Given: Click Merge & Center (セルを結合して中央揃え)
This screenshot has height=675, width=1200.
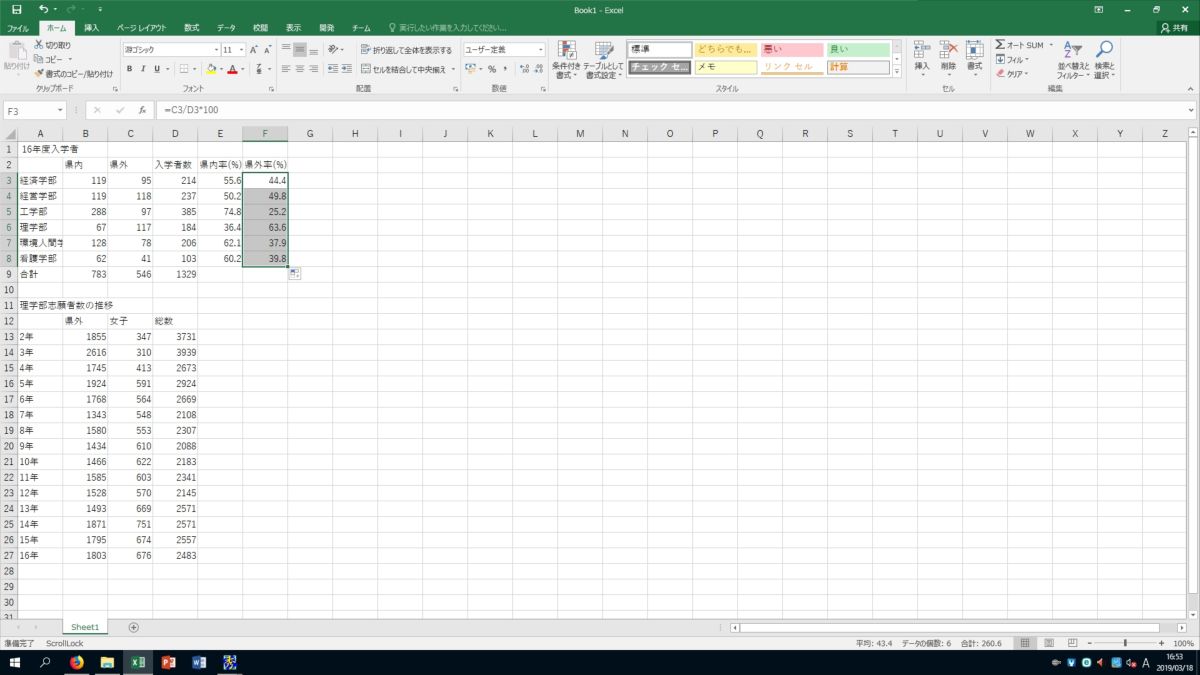Looking at the screenshot, I should point(406,69).
